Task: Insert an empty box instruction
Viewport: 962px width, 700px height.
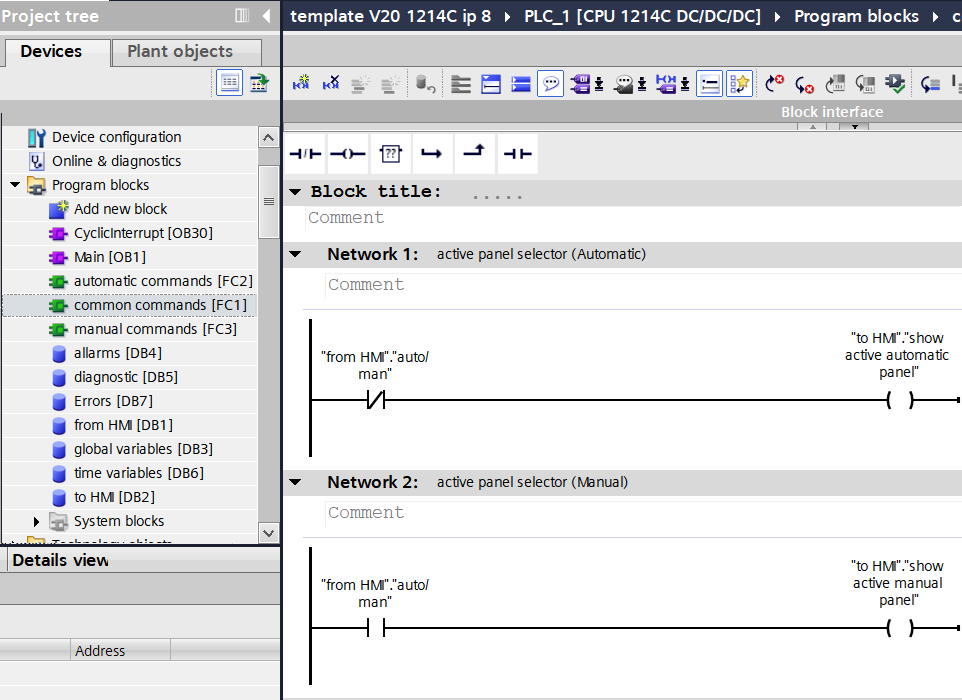Action: coord(390,154)
